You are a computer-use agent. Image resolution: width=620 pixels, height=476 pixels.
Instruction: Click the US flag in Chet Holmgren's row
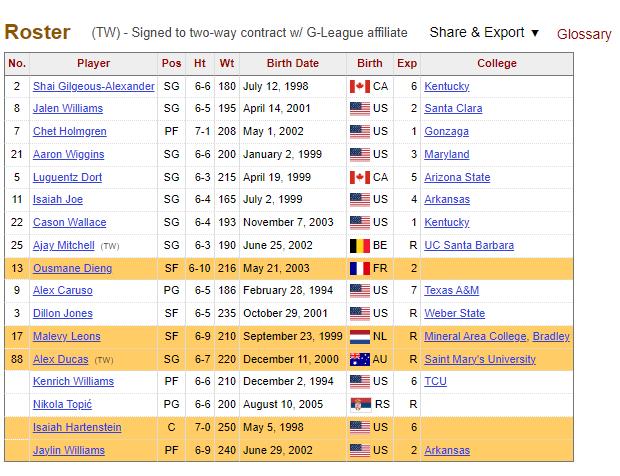coord(361,132)
